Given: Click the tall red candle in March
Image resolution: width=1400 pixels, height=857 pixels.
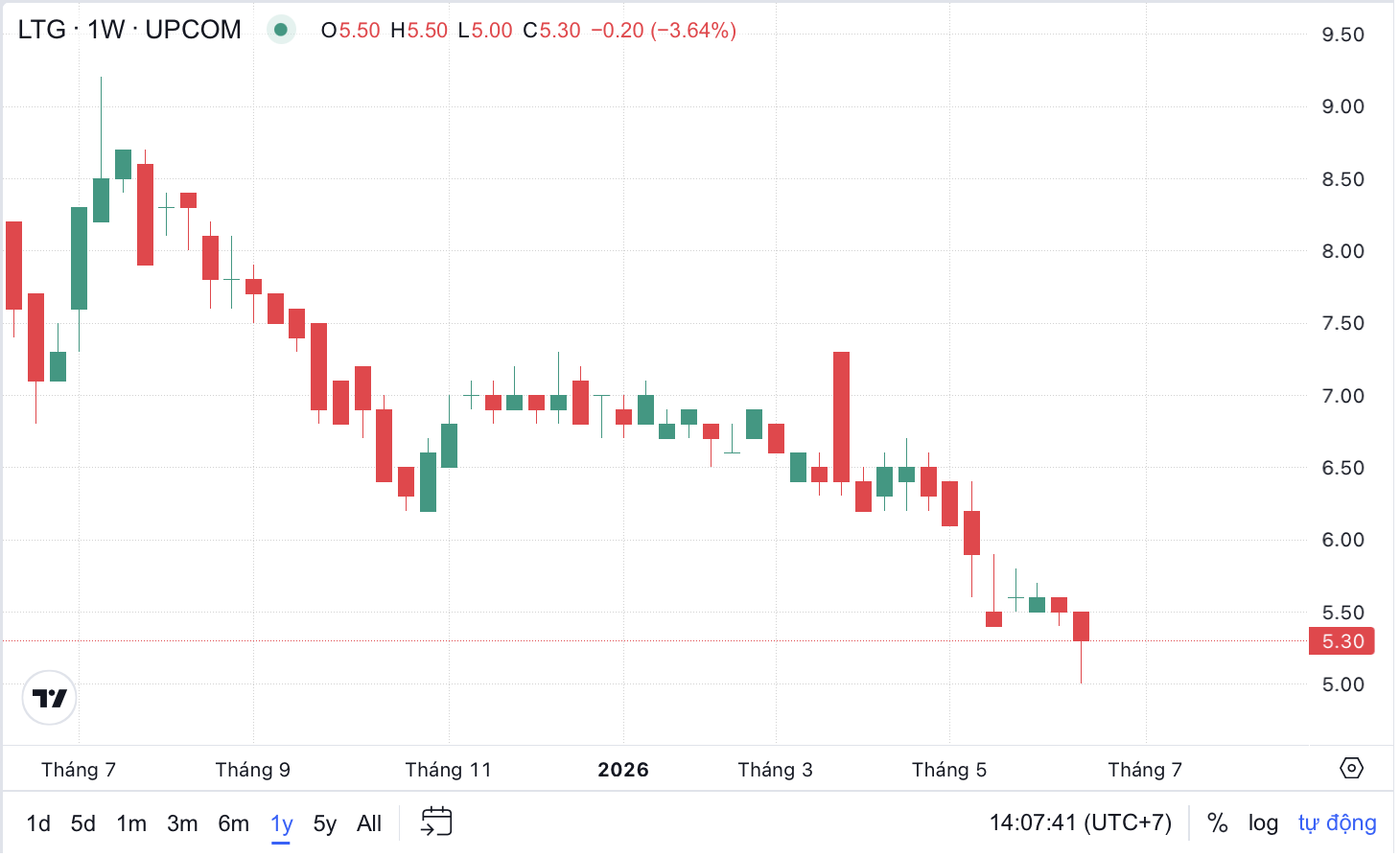Looking at the screenshot, I should (841, 417).
